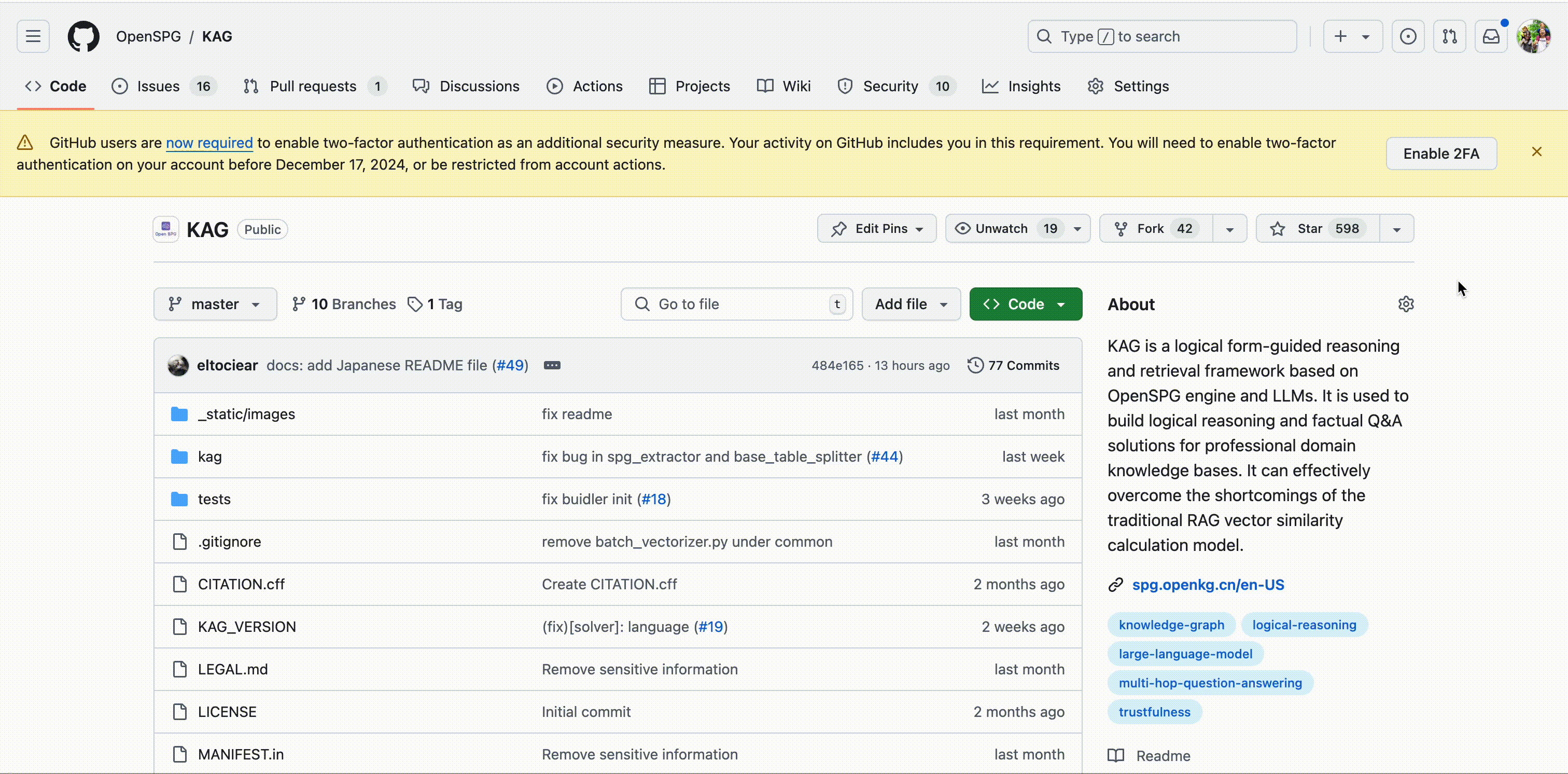The width and height of the screenshot is (1568, 774).
Task: Open the global pull requests icon in the header
Action: point(1449,36)
